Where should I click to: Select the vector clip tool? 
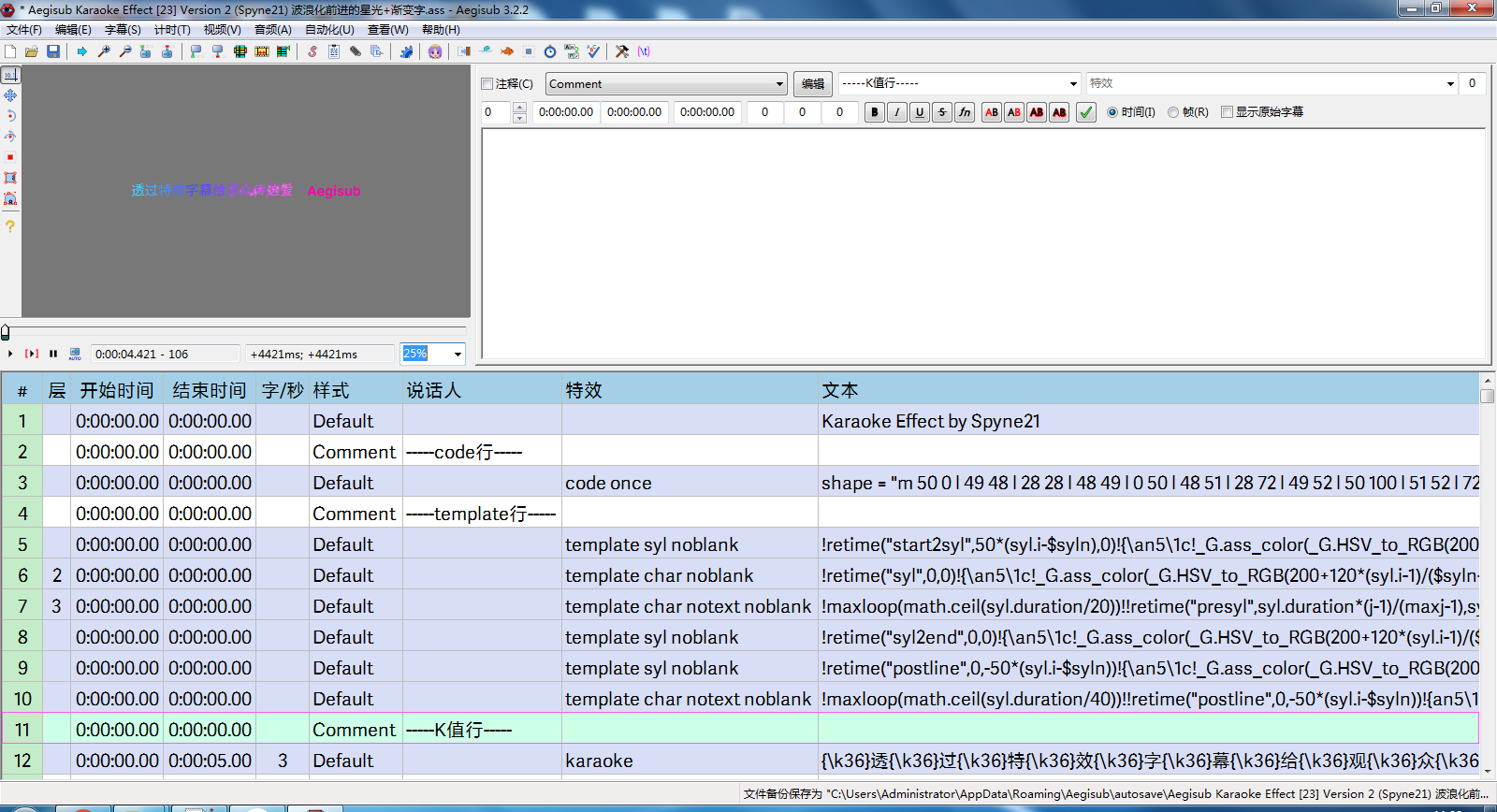[10, 198]
